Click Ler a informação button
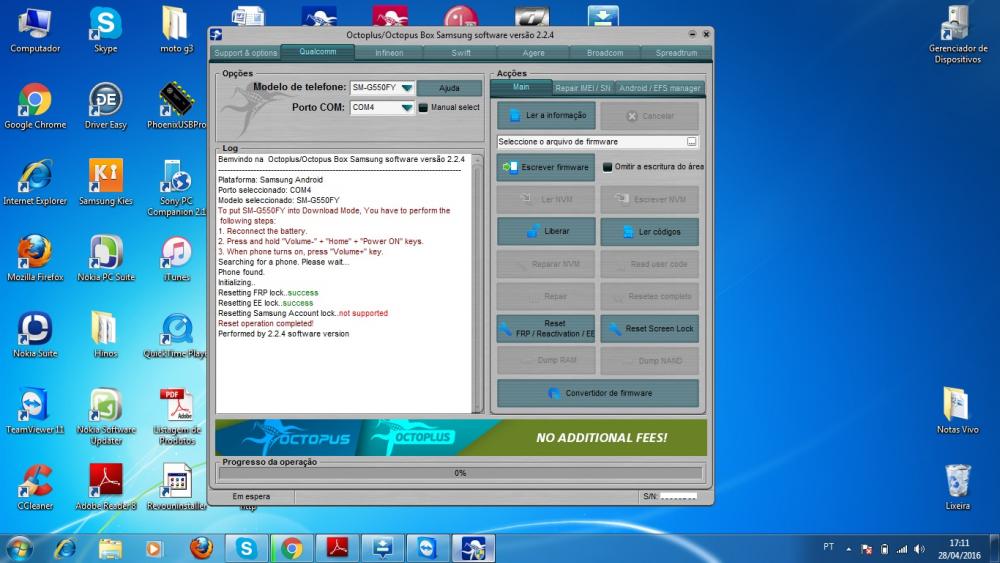Viewport: 1000px width, 563px height. point(546,115)
